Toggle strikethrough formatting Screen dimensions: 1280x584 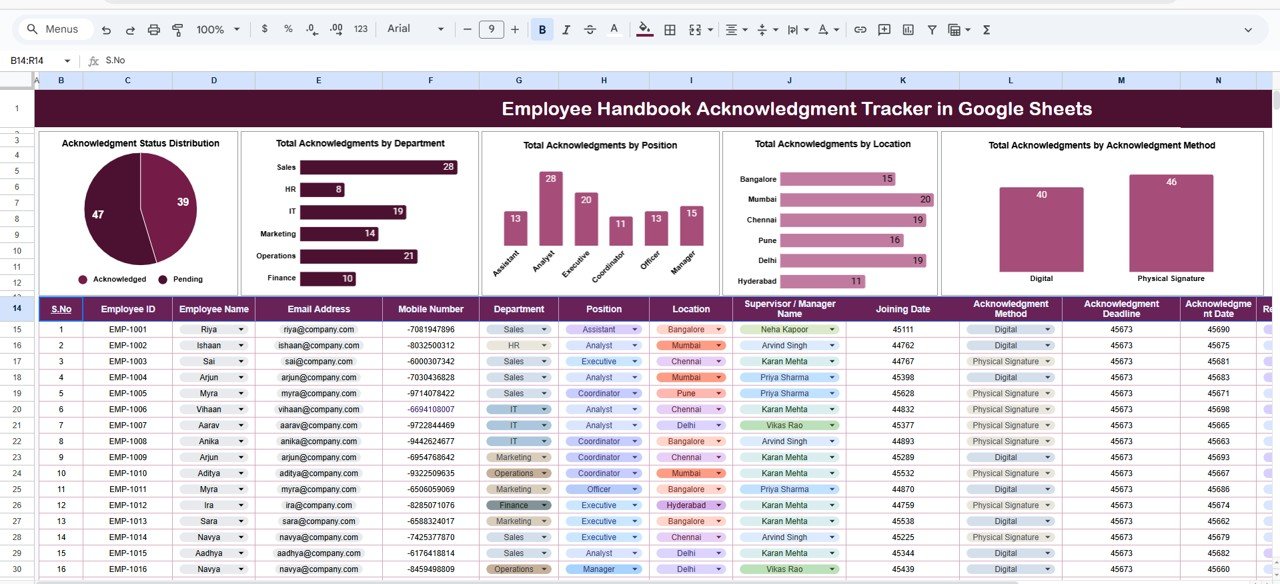(x=590, y=30)
